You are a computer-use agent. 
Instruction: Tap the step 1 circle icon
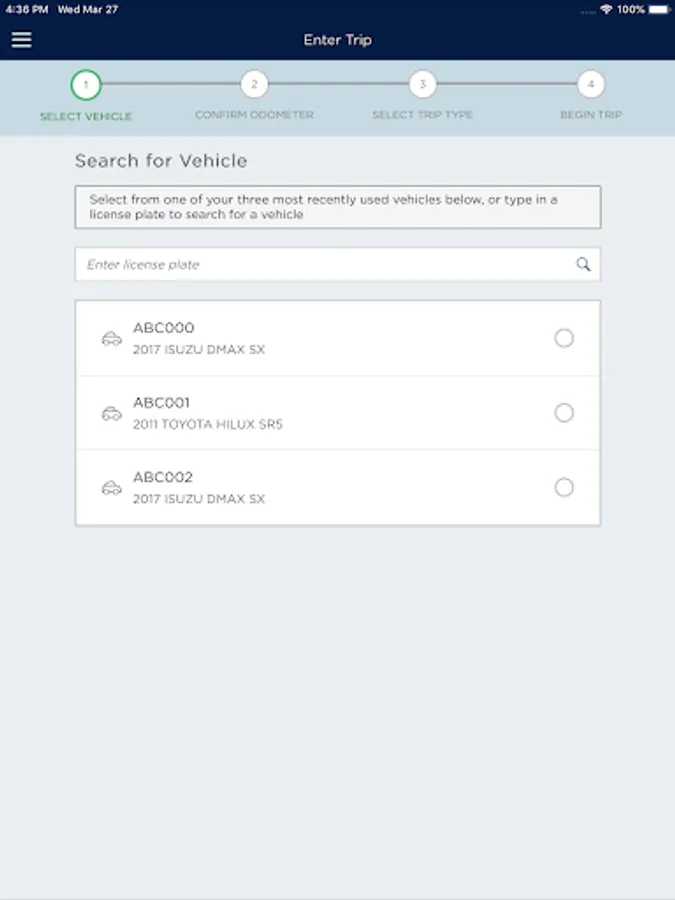click(x=86, y=85)
